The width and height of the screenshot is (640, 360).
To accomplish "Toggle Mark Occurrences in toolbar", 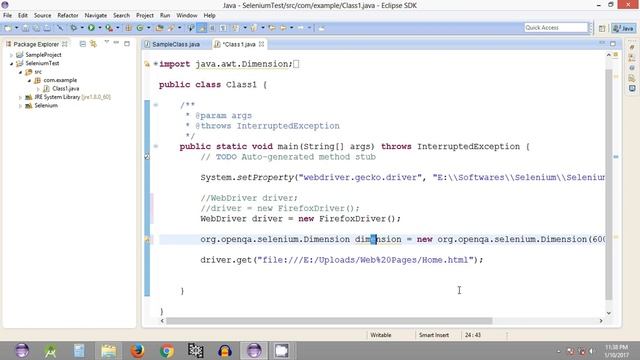I will pyautogui.click(x=202, y=28).
